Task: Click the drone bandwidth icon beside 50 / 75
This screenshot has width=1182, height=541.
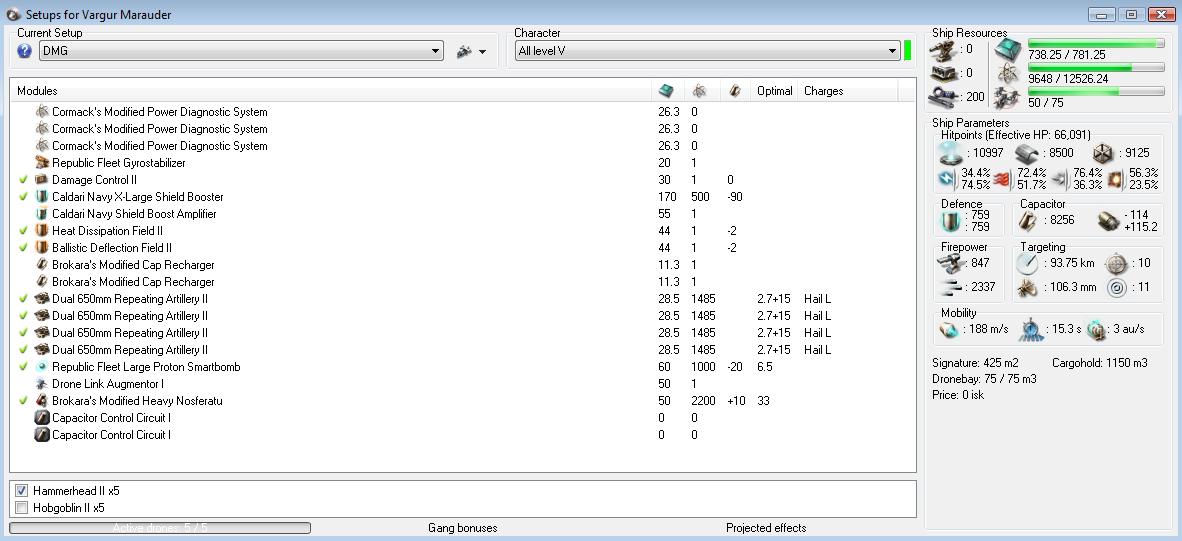Action: (1007, 98)
